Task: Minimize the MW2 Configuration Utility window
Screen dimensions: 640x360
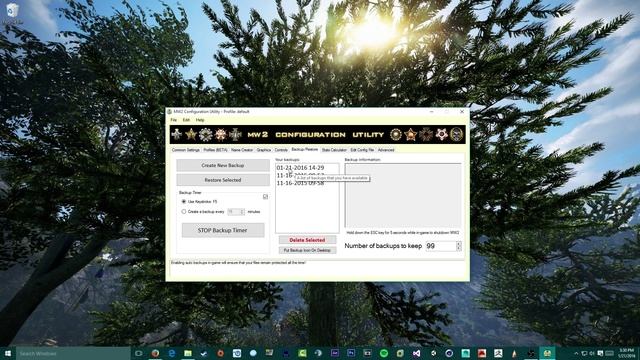Action: click(432, 111)
